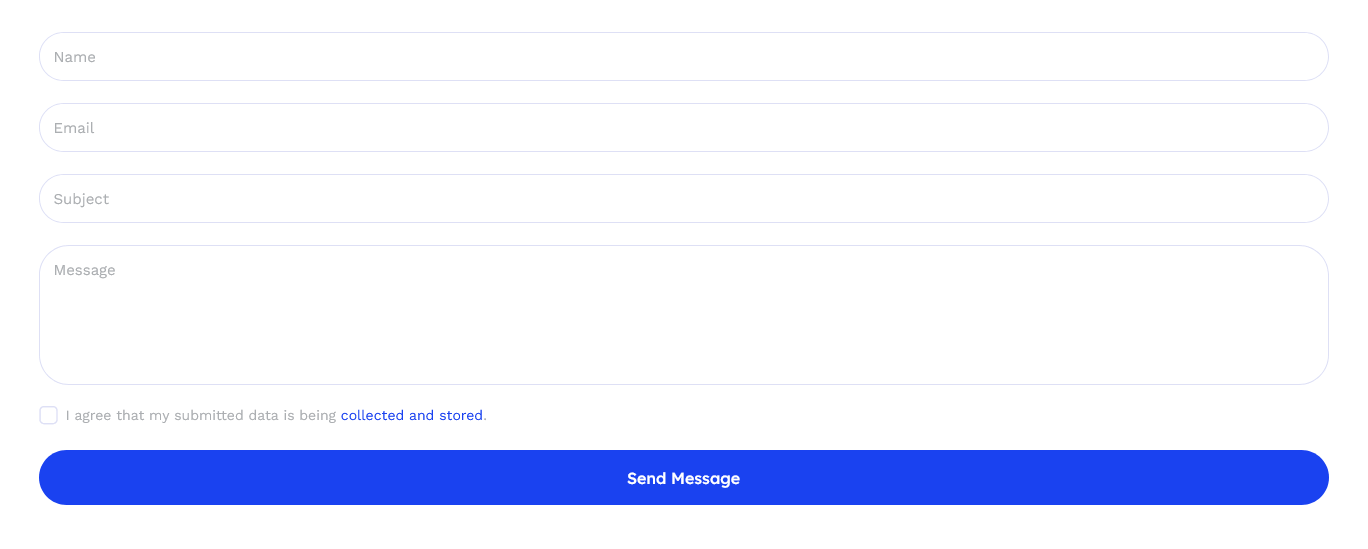Click the field between Name and Subject

pyautogui.click(x=683, y=128)
